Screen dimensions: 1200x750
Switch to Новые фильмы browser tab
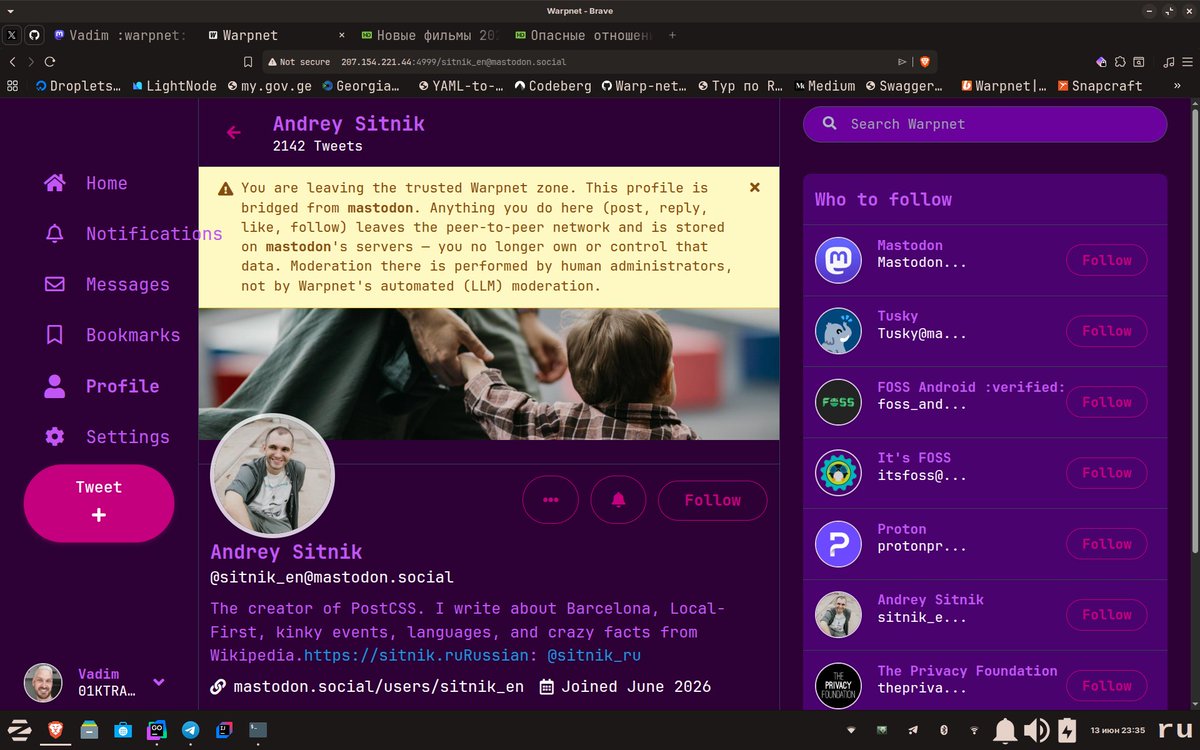tap(430, 35)
